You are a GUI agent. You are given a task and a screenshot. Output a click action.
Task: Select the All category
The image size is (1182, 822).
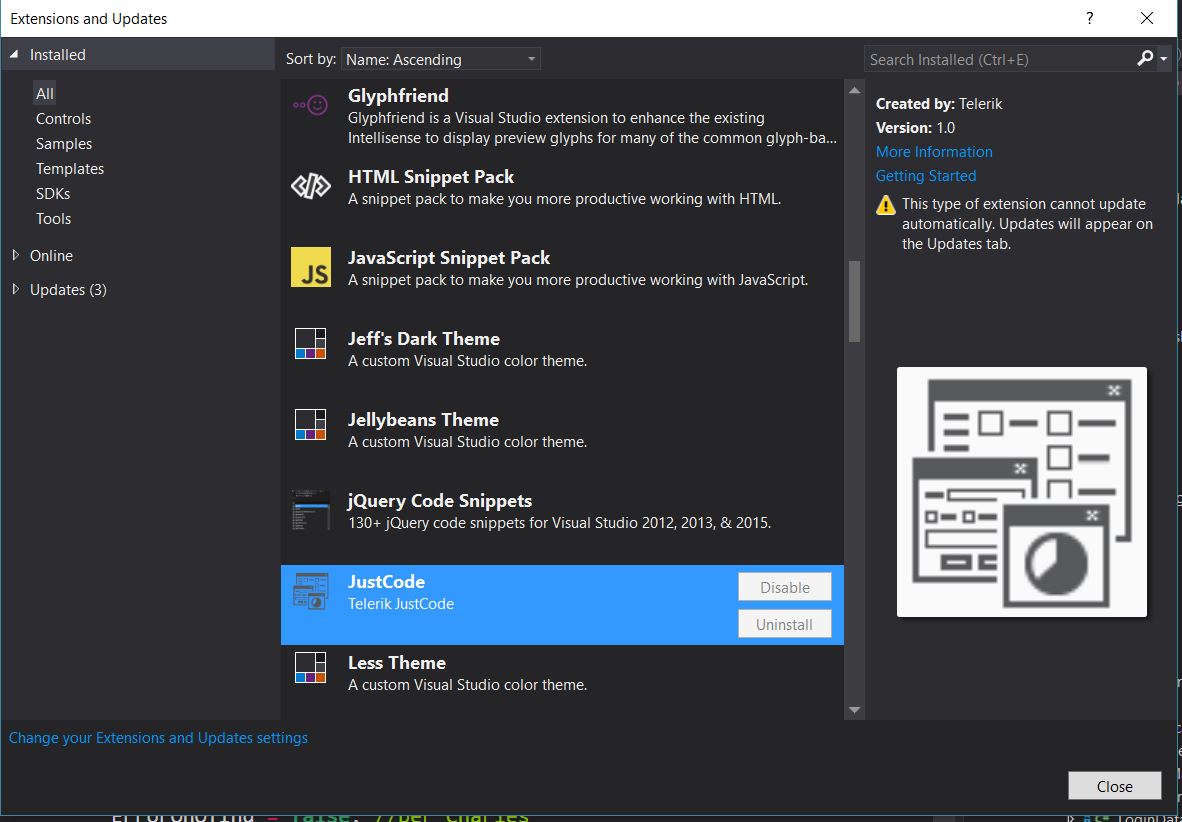tap(44, 94)
